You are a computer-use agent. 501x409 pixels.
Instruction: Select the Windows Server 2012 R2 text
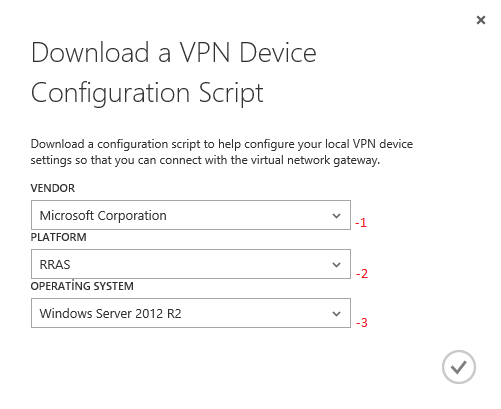[x=110, y=314]
